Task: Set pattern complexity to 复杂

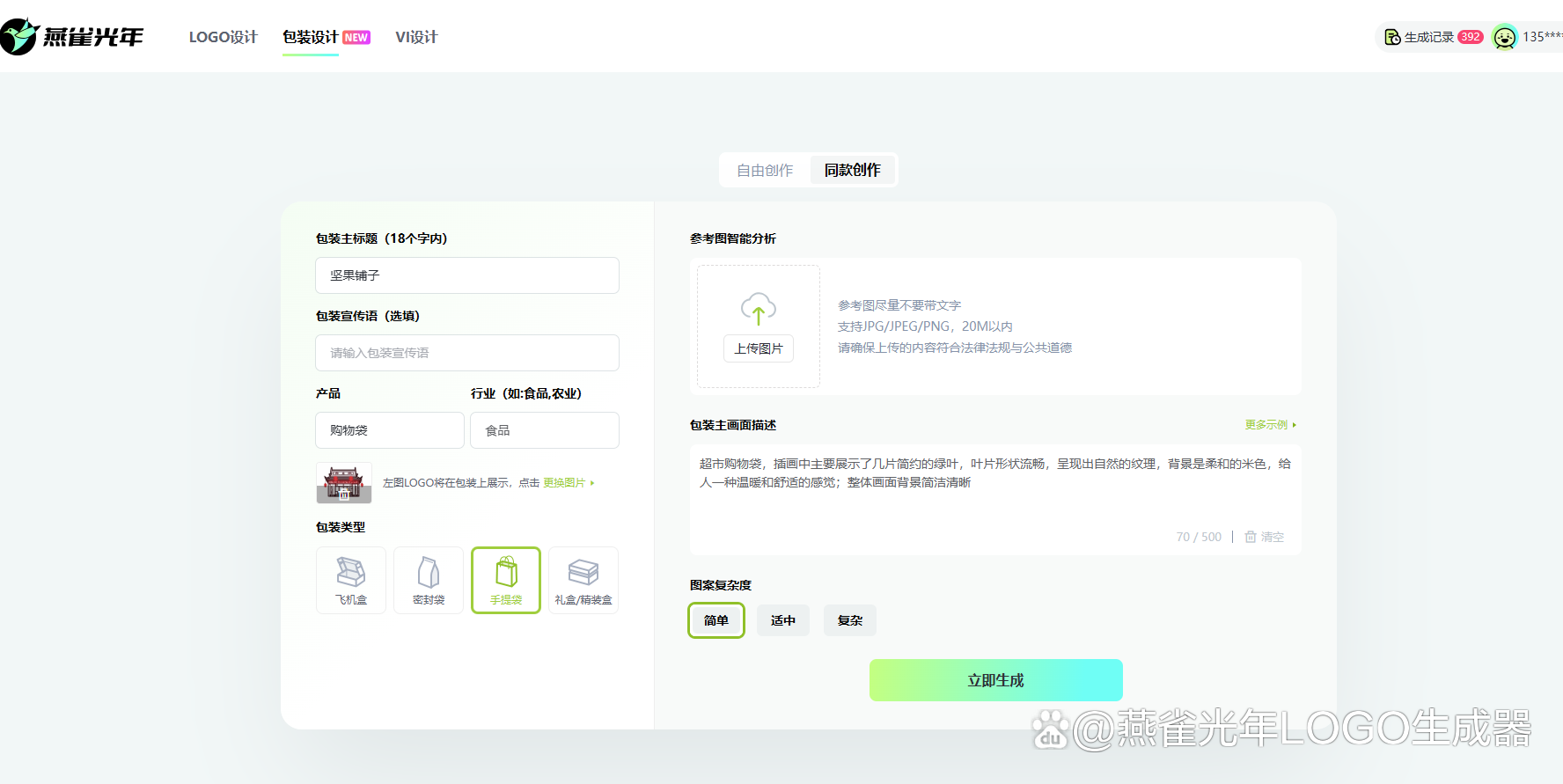Action: (x=850, y=620)
